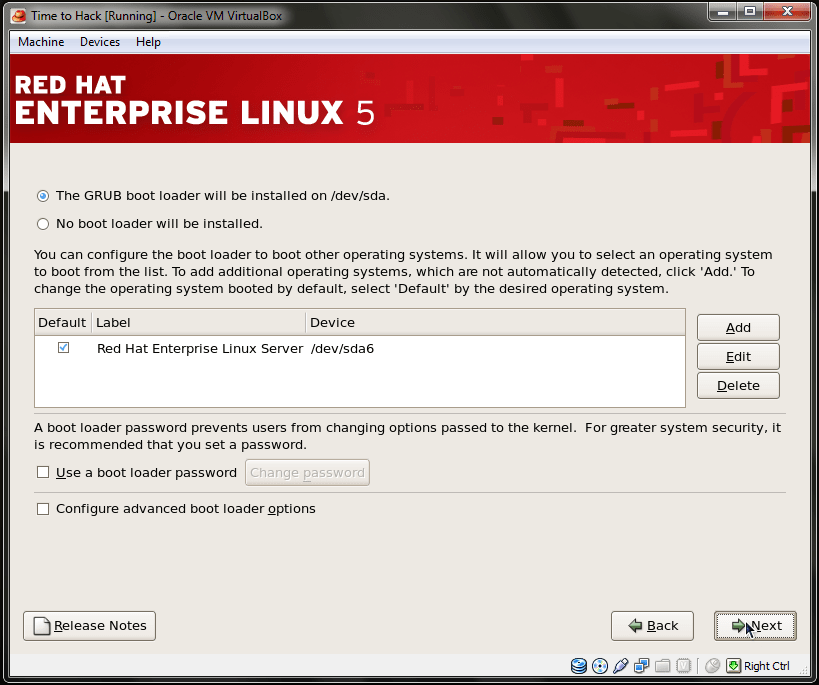Screen dimensions: 819x685
Task: Go Back to previous installer step
Action: click(x=652, y=626)
